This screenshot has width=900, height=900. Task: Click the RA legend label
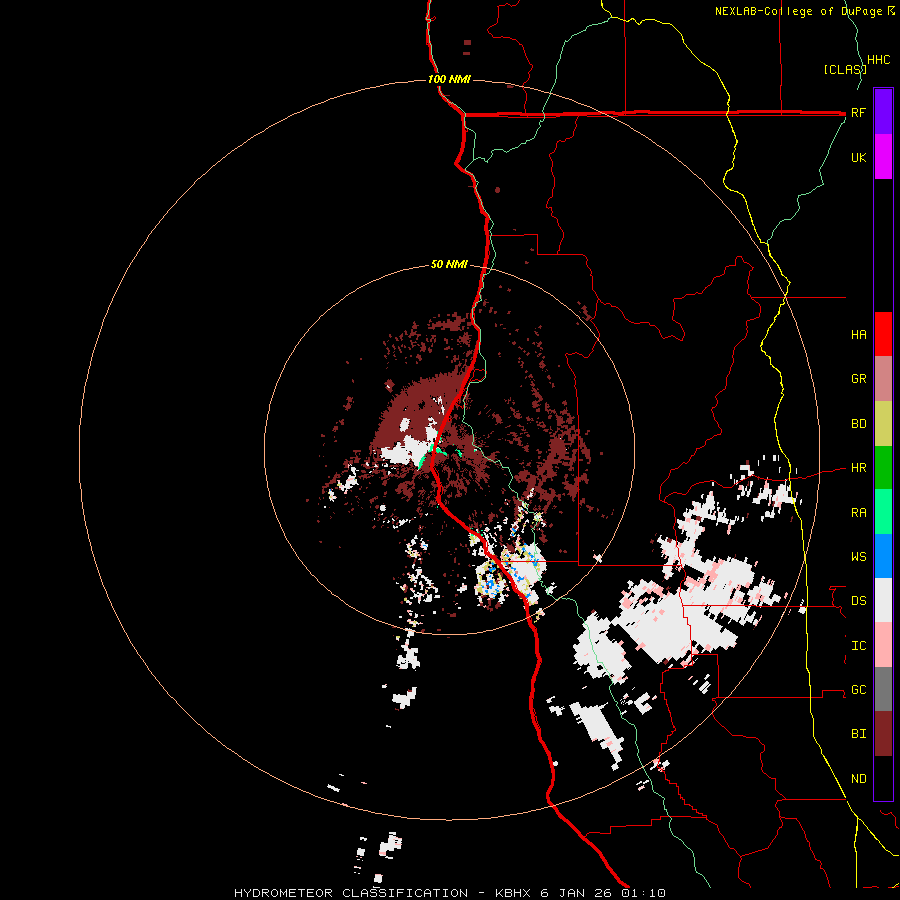pos(858,513)
